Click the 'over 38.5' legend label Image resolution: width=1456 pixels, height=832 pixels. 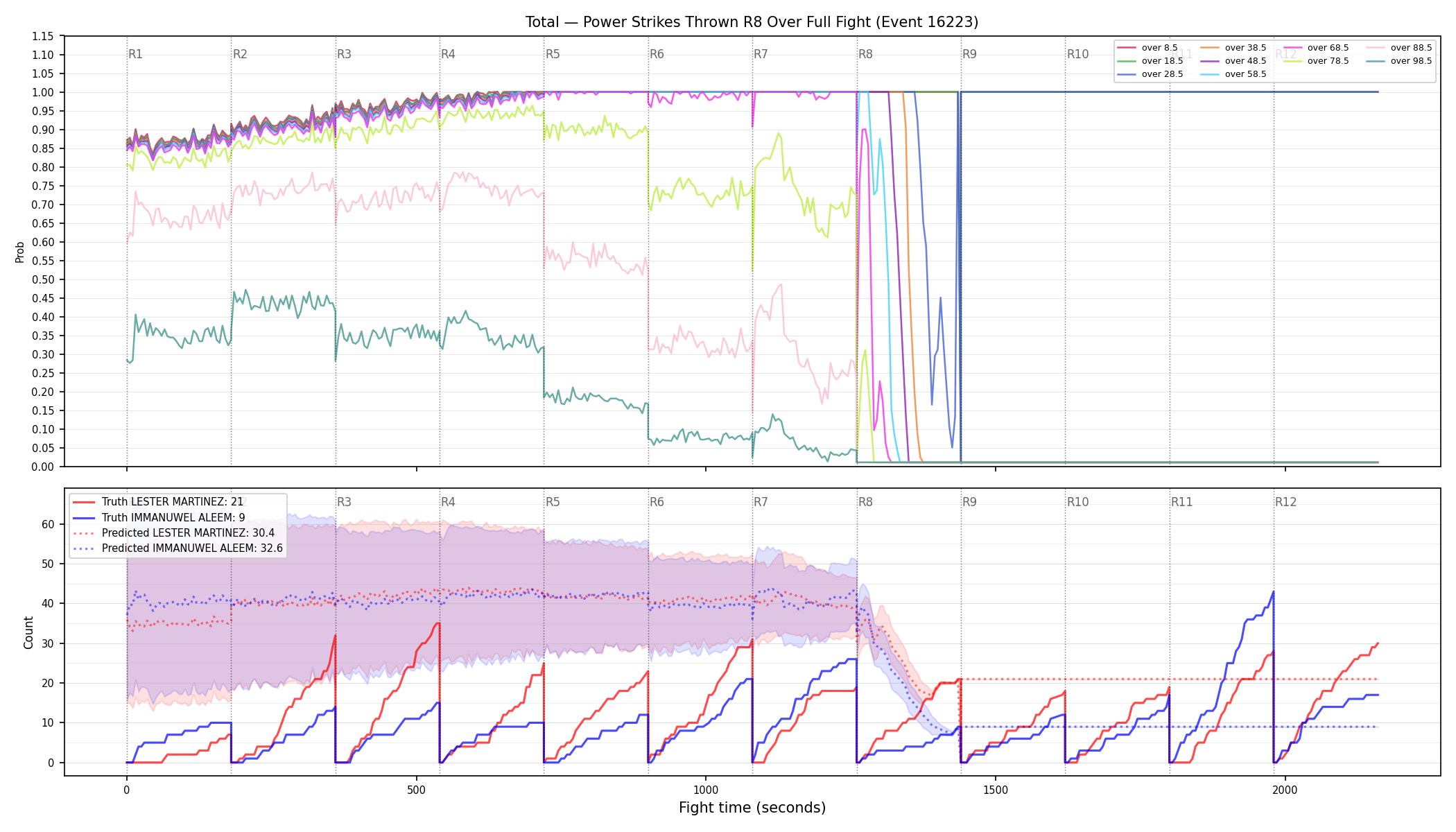1245,48
